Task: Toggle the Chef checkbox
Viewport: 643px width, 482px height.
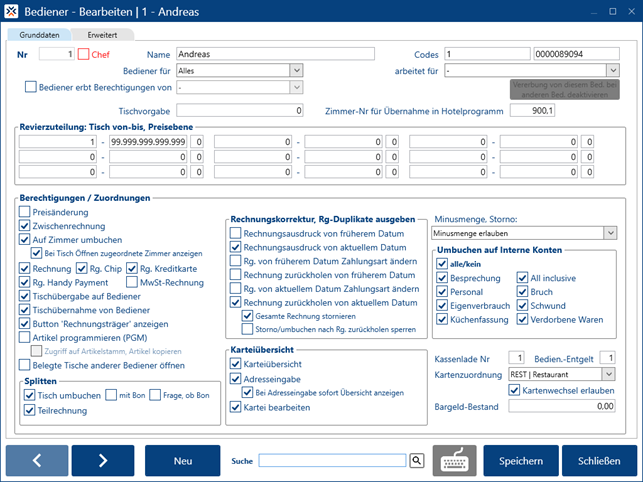Action: [84, 54]
